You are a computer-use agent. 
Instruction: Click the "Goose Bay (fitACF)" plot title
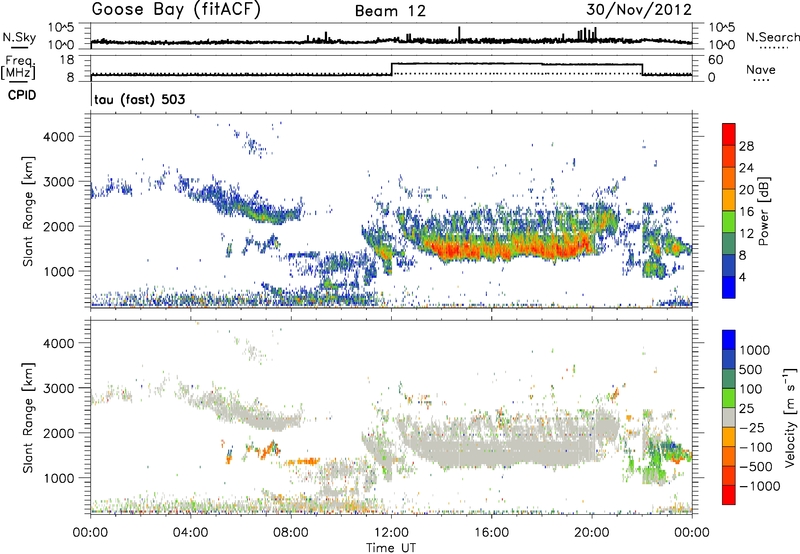pos(176,10)
